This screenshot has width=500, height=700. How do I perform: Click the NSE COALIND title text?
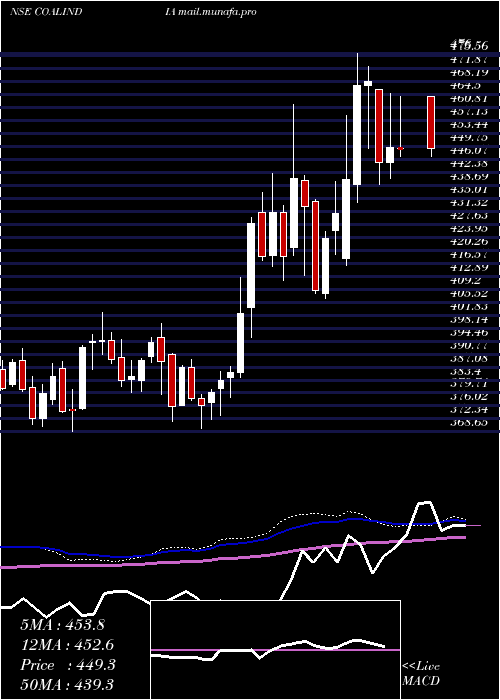[46, 12]
